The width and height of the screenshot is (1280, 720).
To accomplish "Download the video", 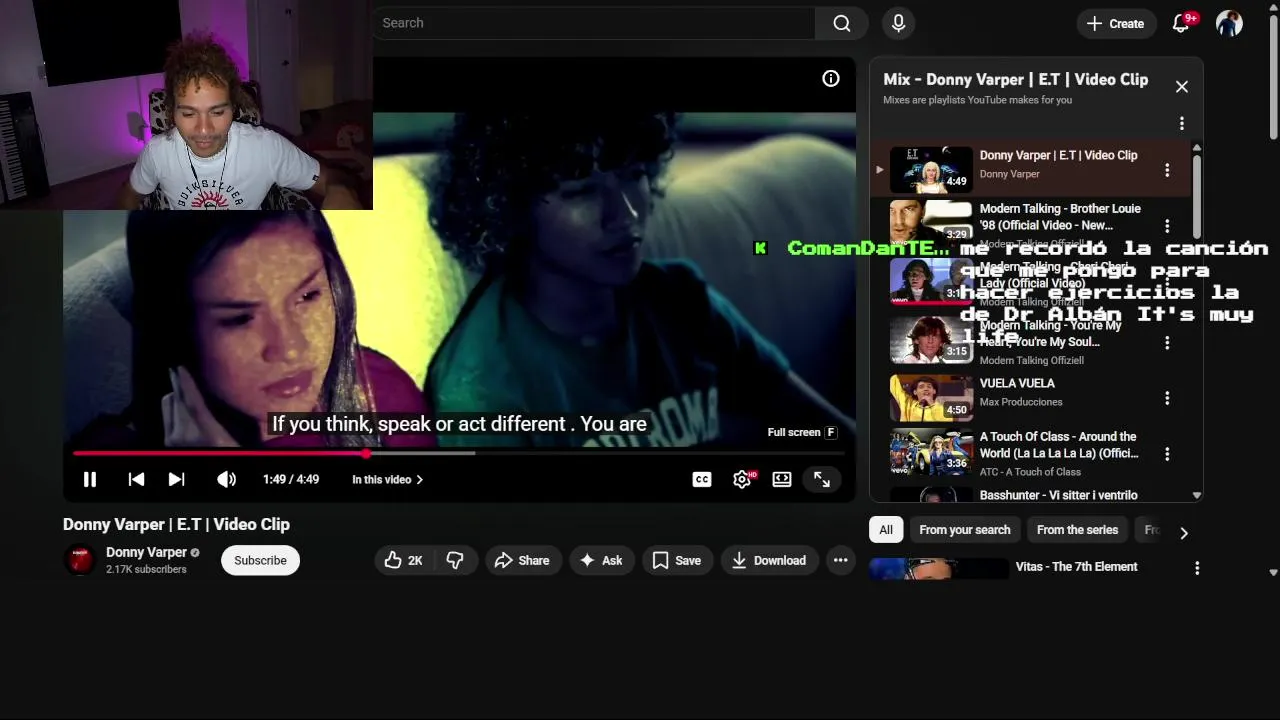I will click(769, 561).
